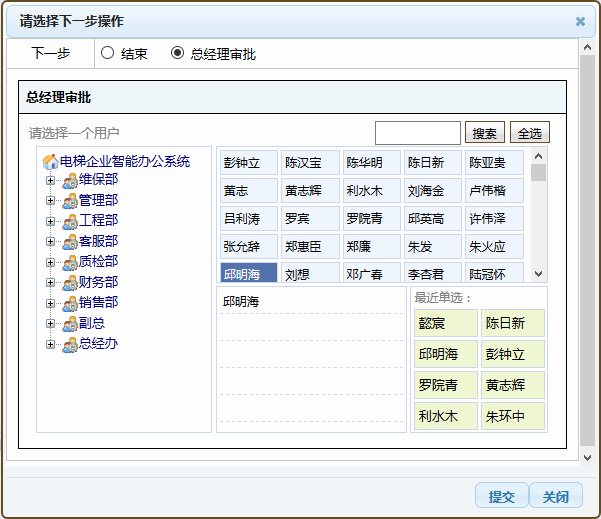Click the 总经办 department group icon
The height and width of the screenshot is (519, 601).
(70, 345)
